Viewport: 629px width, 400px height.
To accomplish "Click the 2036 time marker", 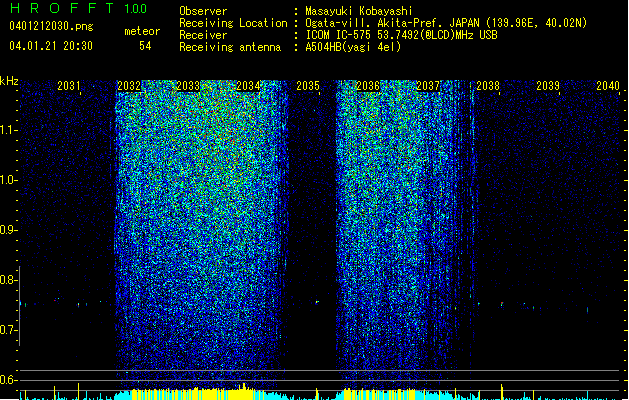I will coord(367,86).
